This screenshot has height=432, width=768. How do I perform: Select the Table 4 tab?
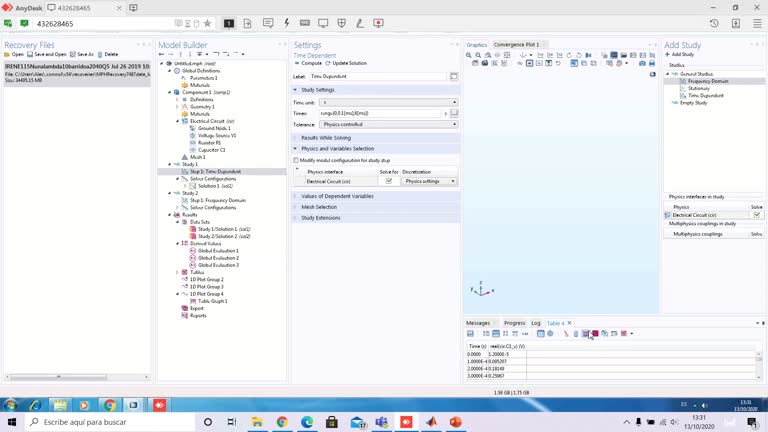tap(555, 323)
